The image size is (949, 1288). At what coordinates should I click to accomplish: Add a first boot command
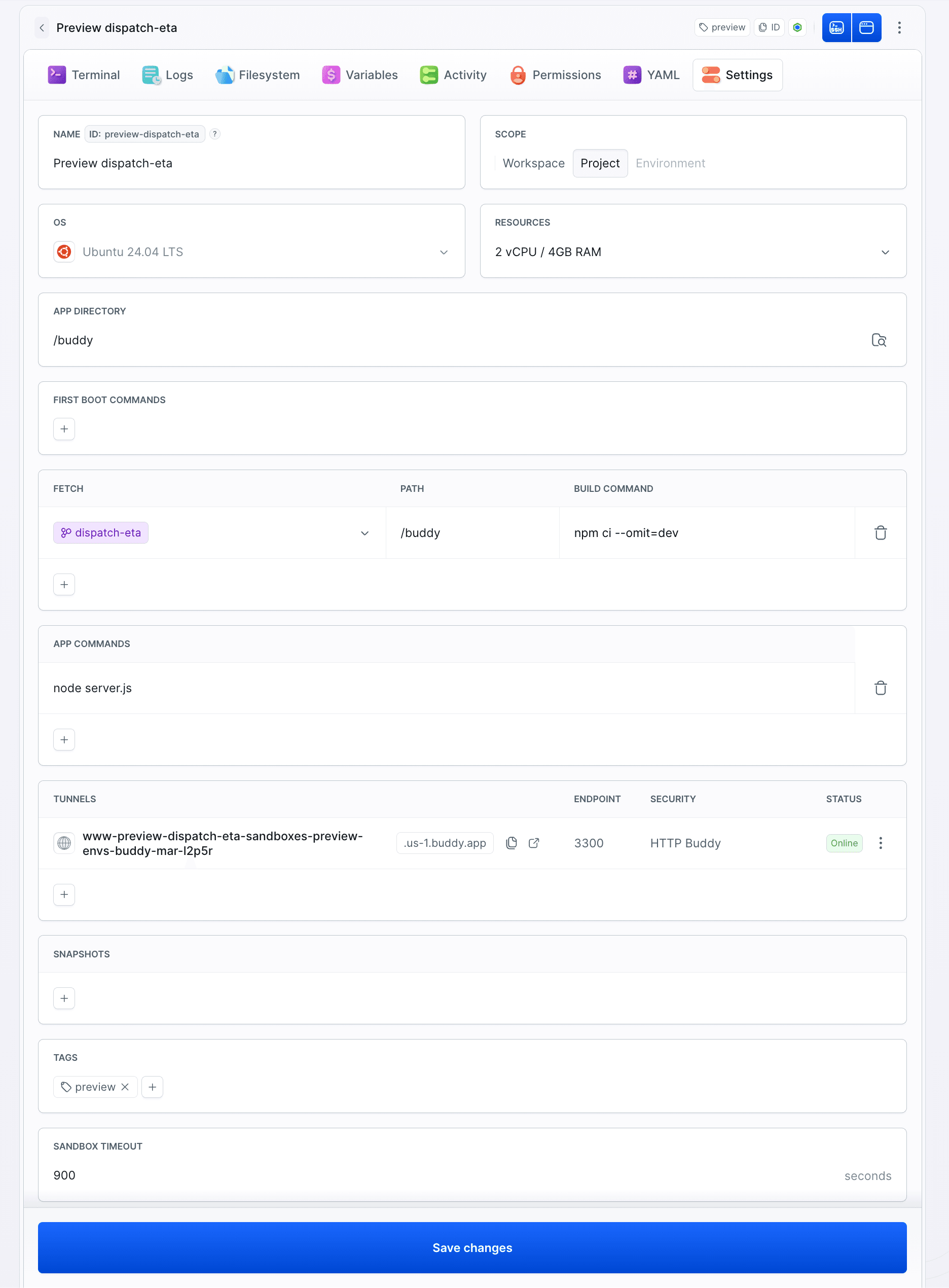point(64,429)
